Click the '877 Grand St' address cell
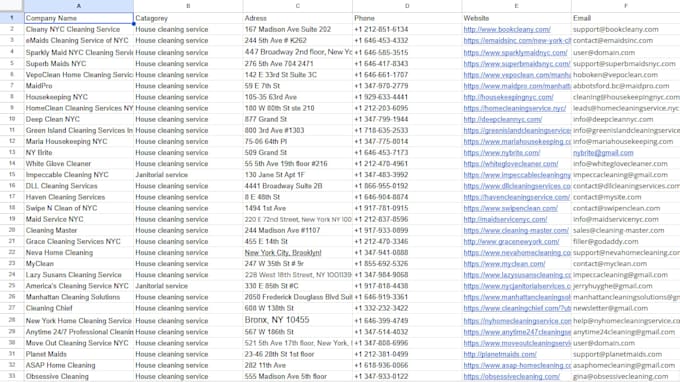This screenshot has width=680, height=382. point(298,119)
